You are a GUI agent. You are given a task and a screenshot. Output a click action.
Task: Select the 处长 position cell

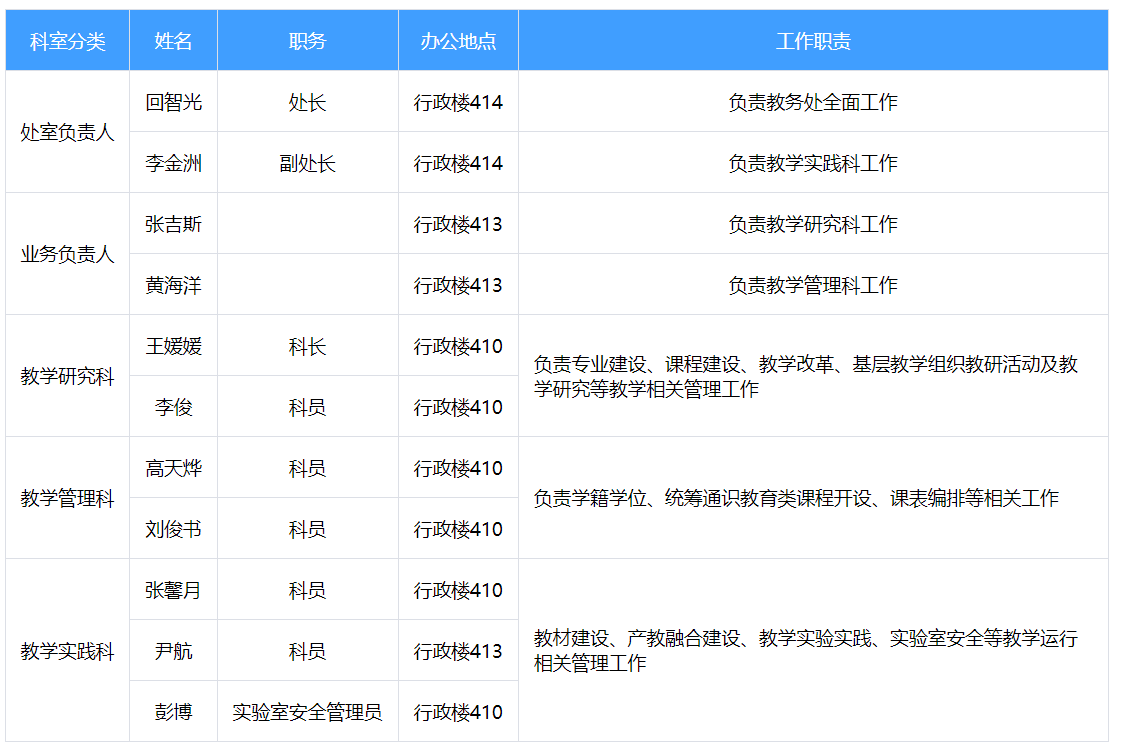click(307, 102)
